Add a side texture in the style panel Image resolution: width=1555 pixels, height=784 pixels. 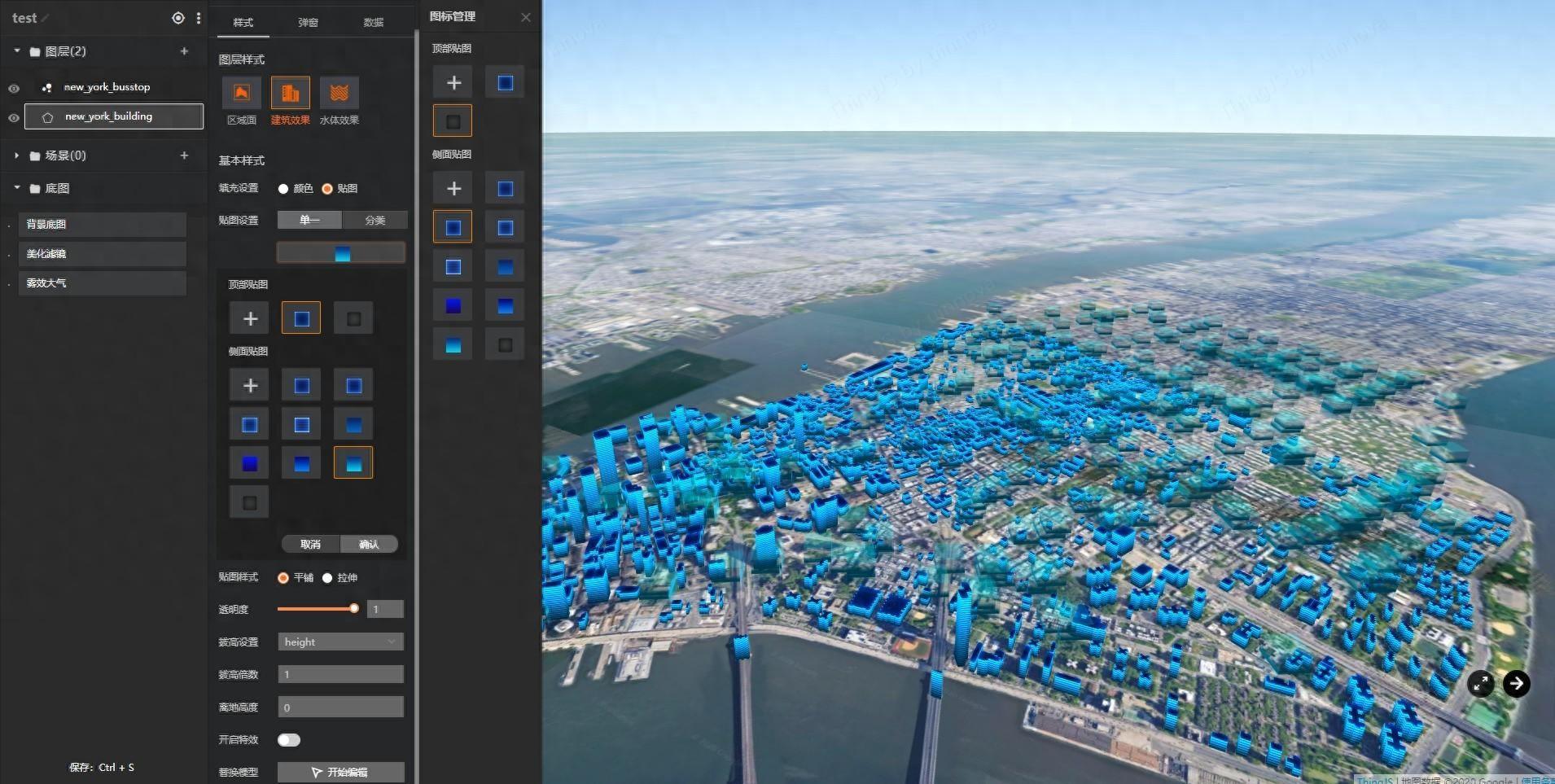[x=250, y=385]
